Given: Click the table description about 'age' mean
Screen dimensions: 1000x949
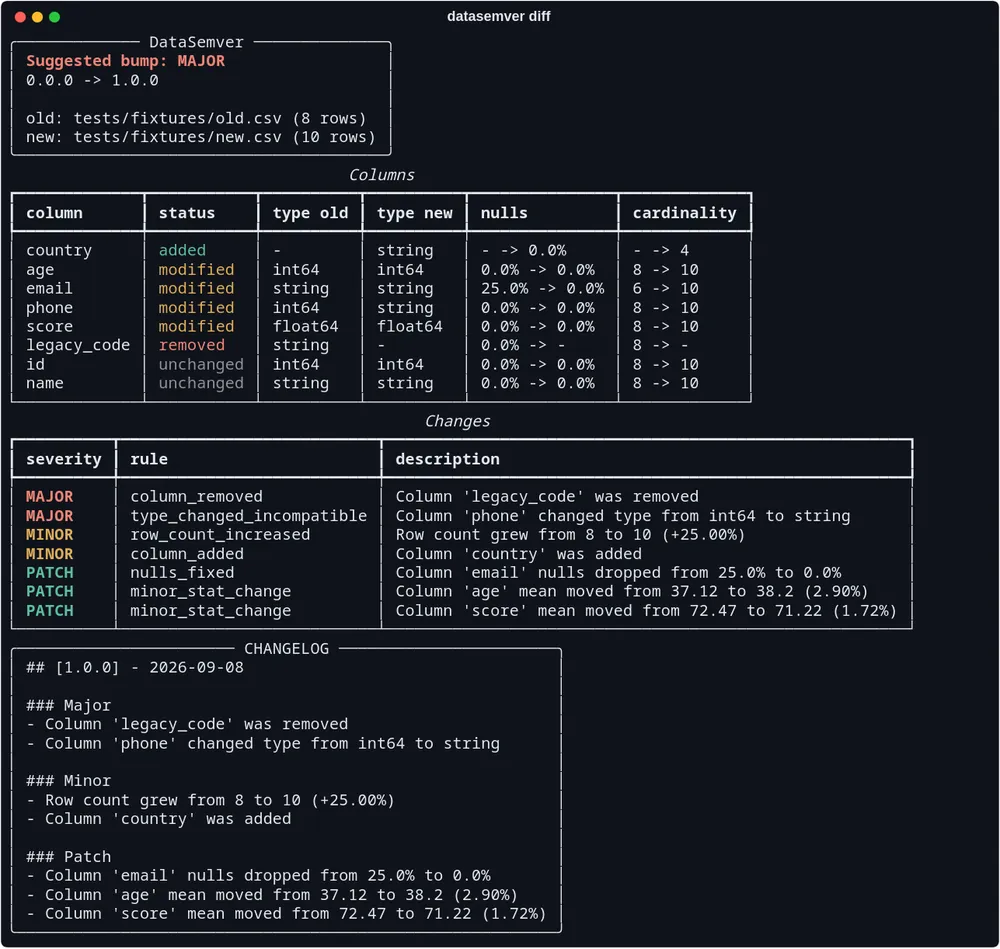Looking at the screenshot, I should 631,592.
